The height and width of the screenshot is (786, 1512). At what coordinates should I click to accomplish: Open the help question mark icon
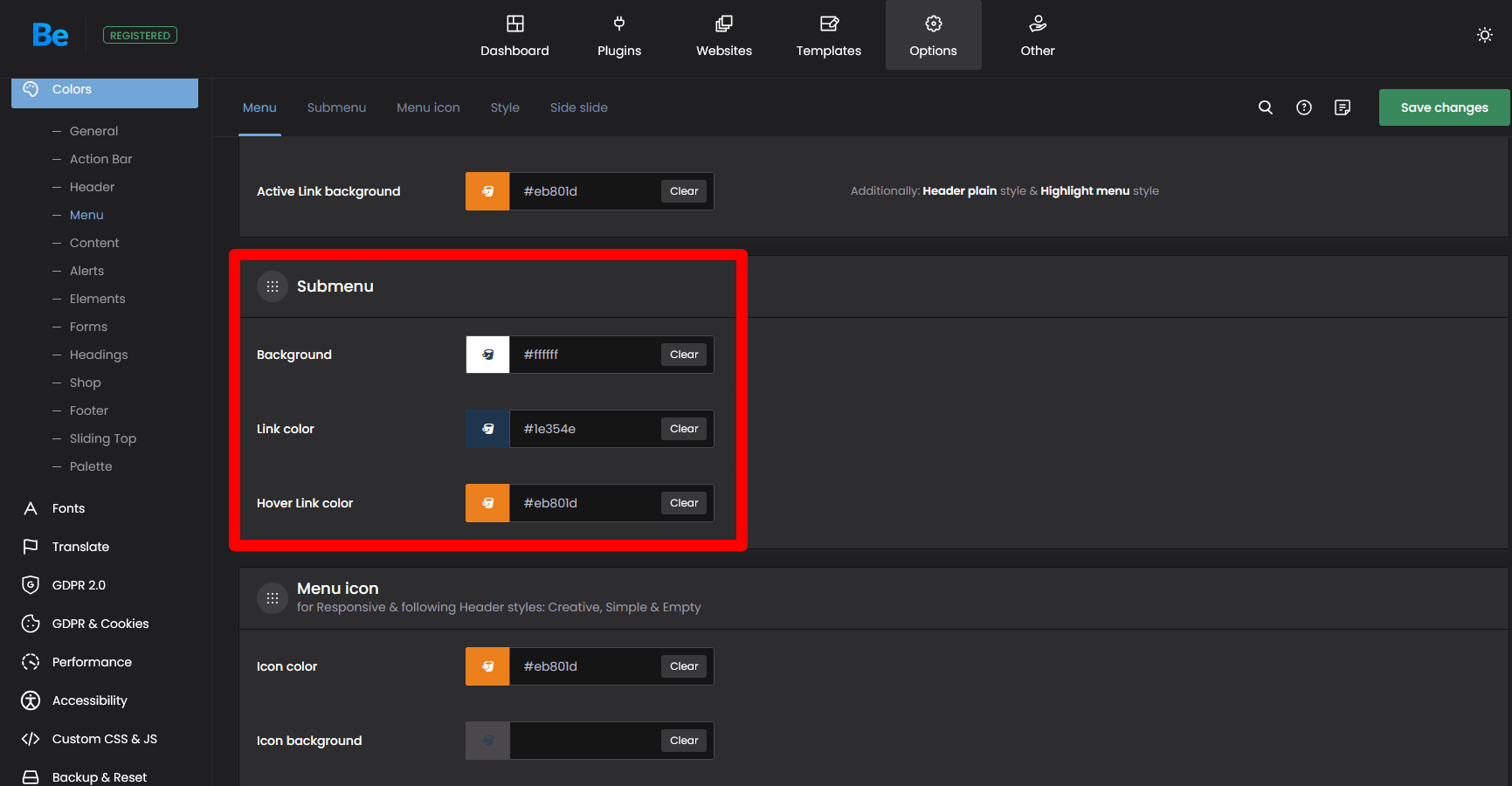pos(1303,107)
